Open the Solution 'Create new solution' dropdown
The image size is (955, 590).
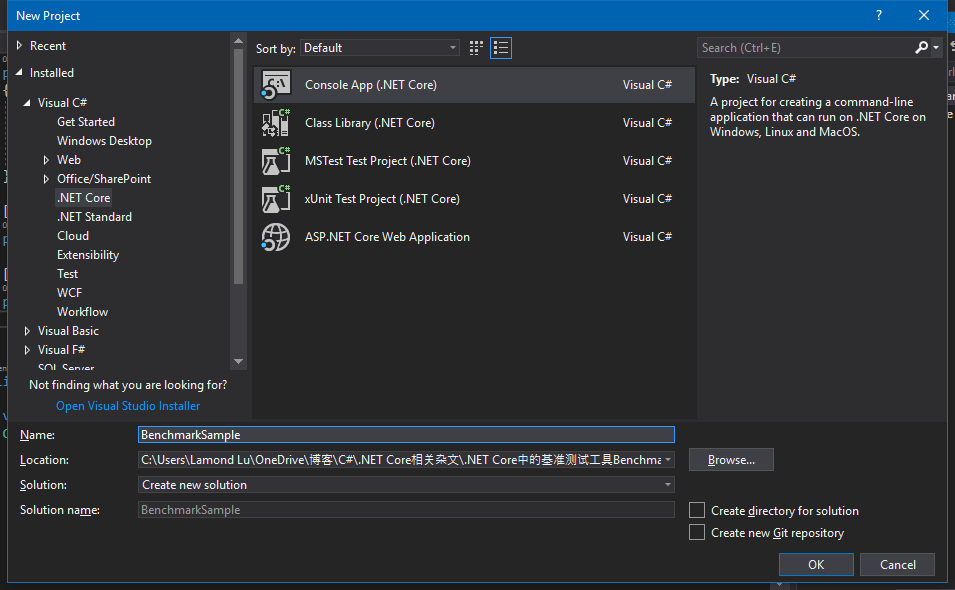[406, 485]
